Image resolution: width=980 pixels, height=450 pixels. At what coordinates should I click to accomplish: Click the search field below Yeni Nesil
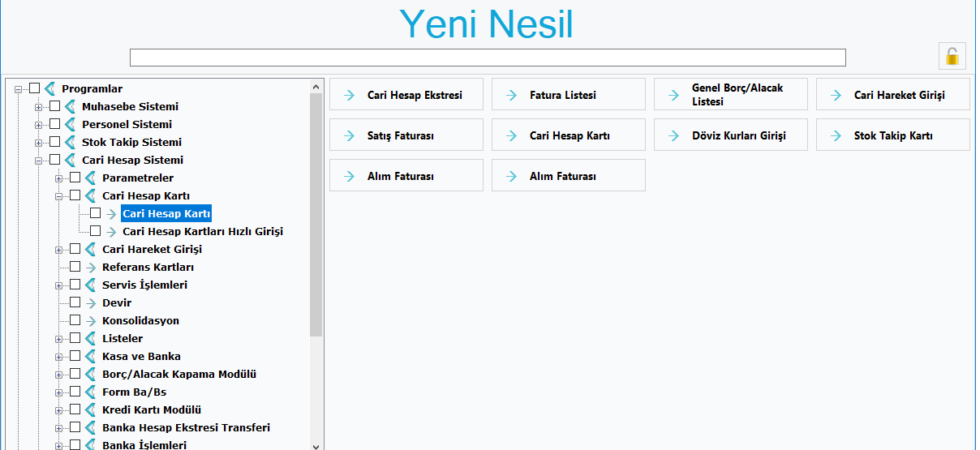[x=487, y=58]
